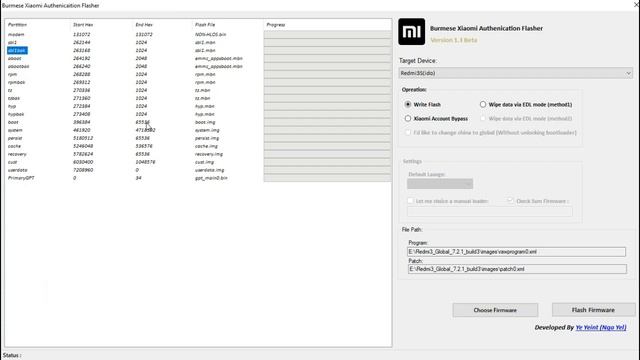640x360 pixels.
Task: Select the highlighted sbl1bak partition
Action: click(17, 51)
